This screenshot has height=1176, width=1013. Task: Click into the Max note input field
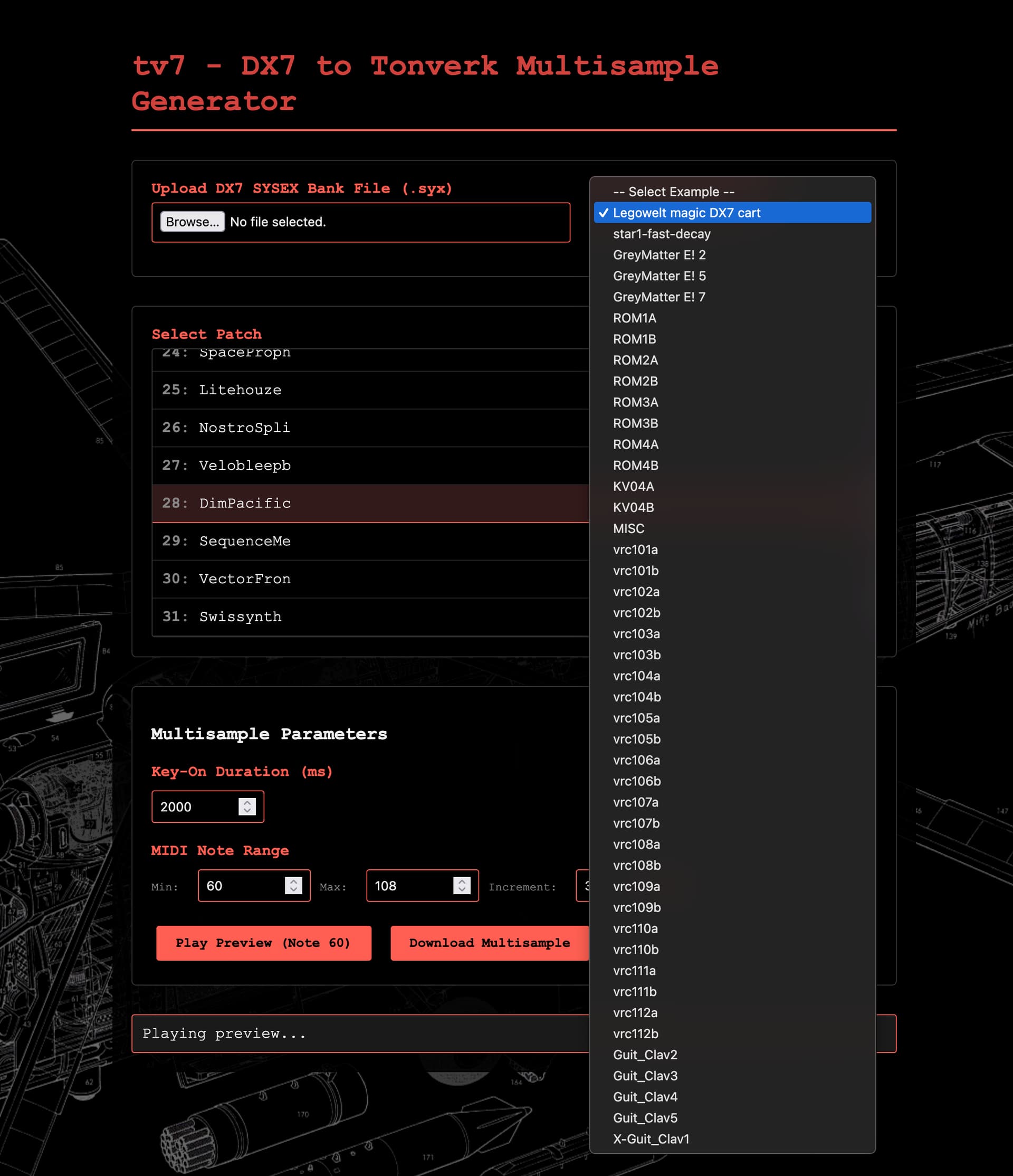(x=408, y=885)
